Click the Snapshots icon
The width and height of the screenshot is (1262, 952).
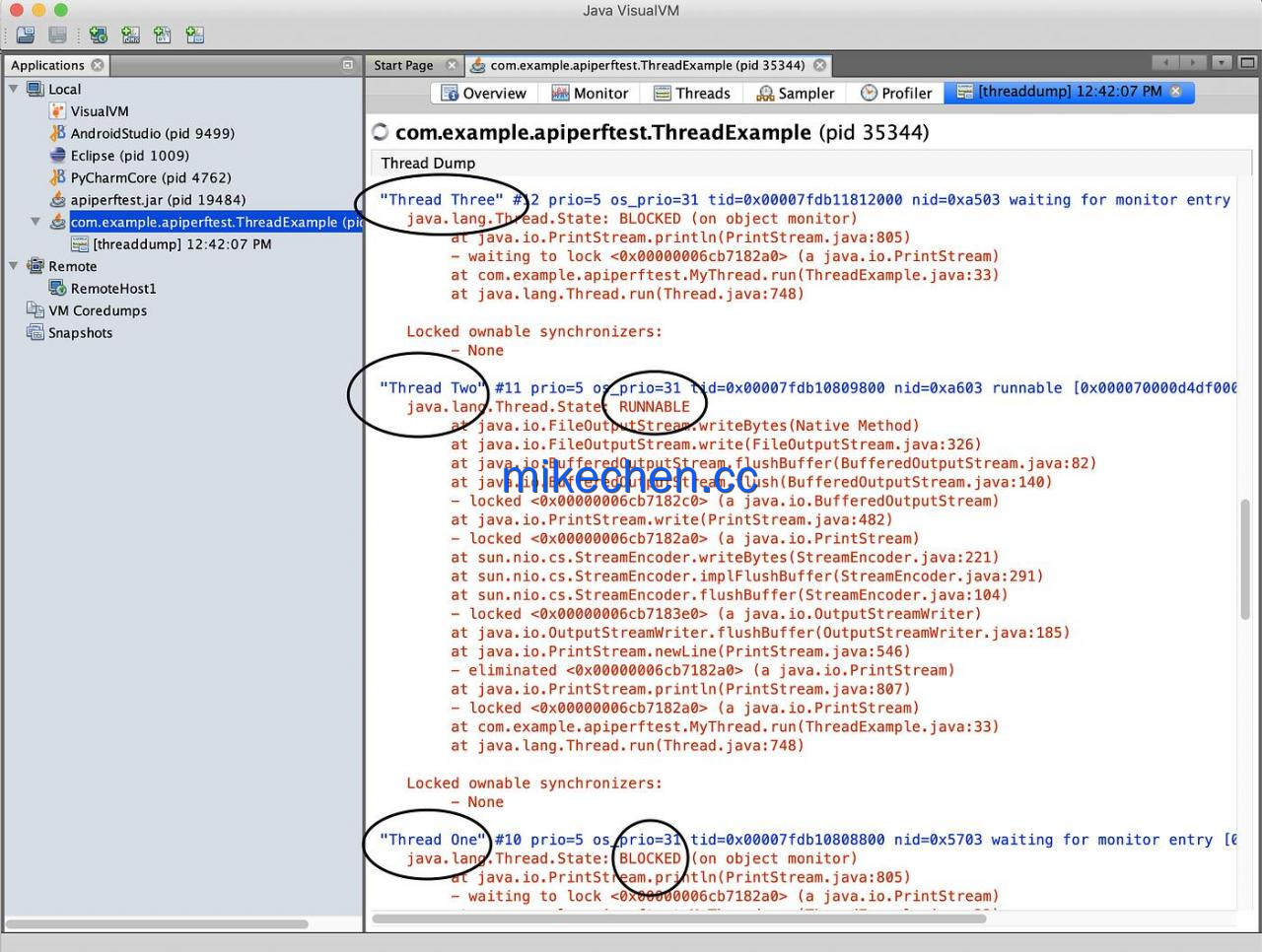pos(35,333)
